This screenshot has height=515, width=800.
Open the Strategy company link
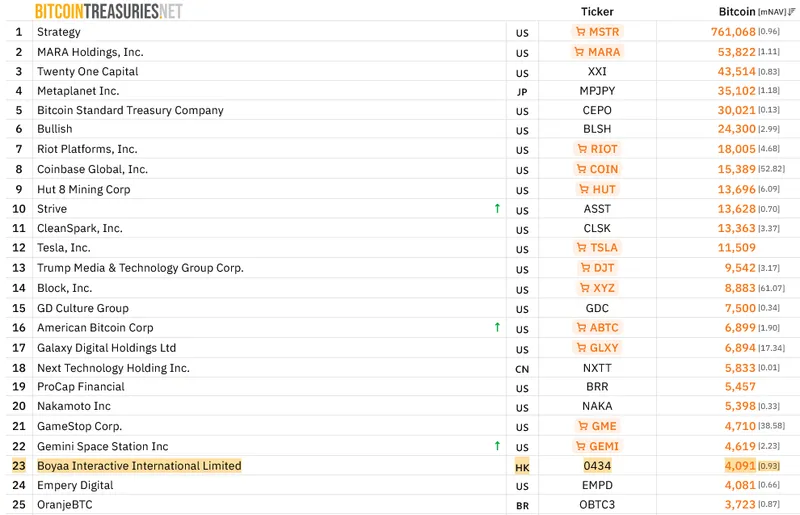(x=58, y=32)
